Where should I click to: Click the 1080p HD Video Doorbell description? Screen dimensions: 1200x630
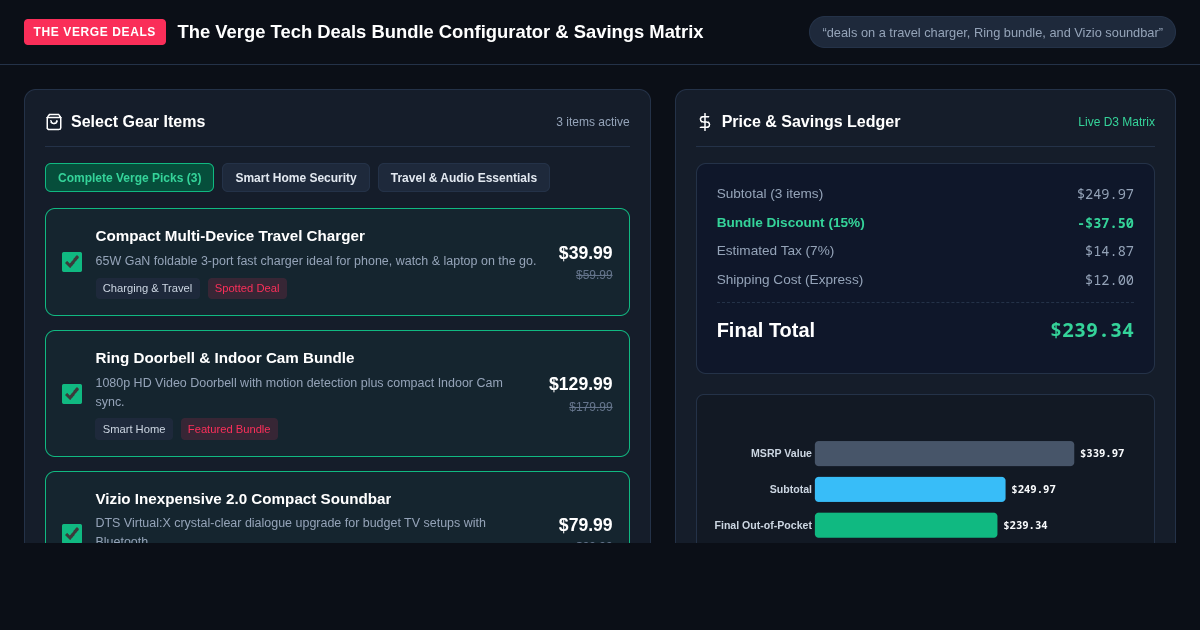click(x=299, y=392)
